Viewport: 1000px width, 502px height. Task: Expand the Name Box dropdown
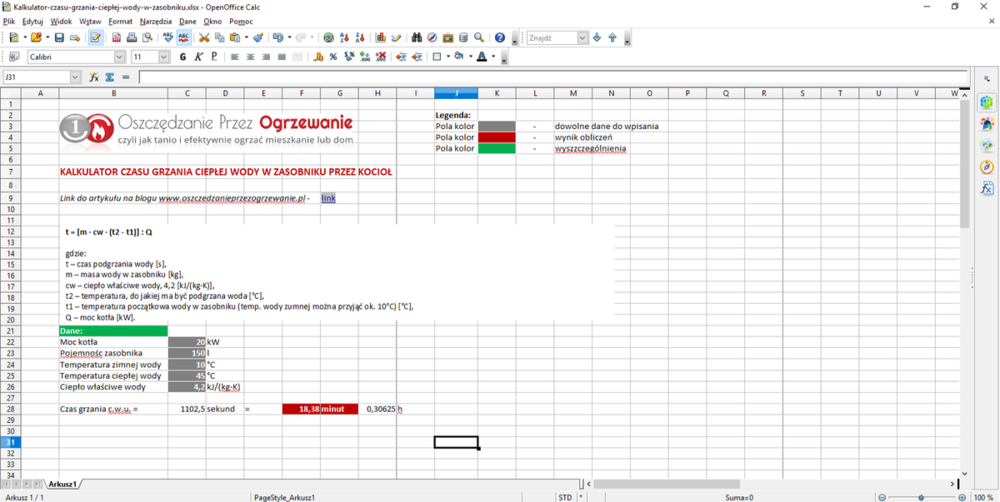click(x=75, y=77)
